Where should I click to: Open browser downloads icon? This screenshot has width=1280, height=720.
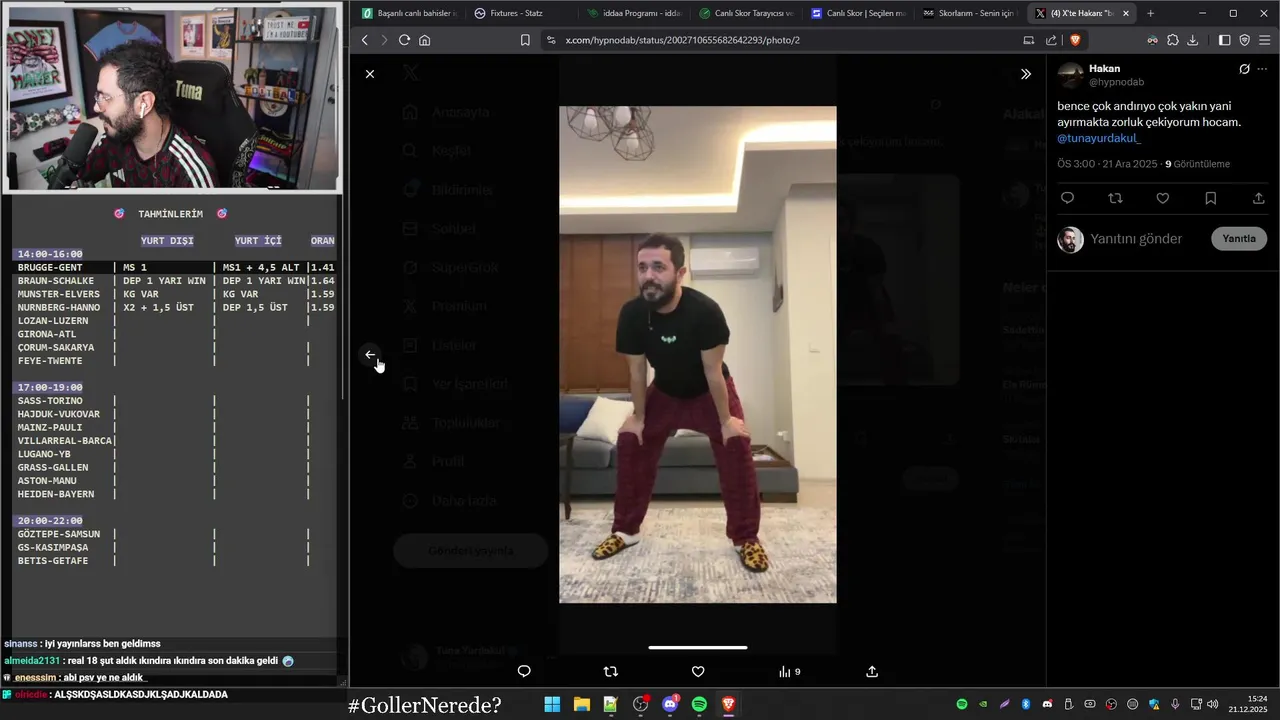coord(1192,40)
